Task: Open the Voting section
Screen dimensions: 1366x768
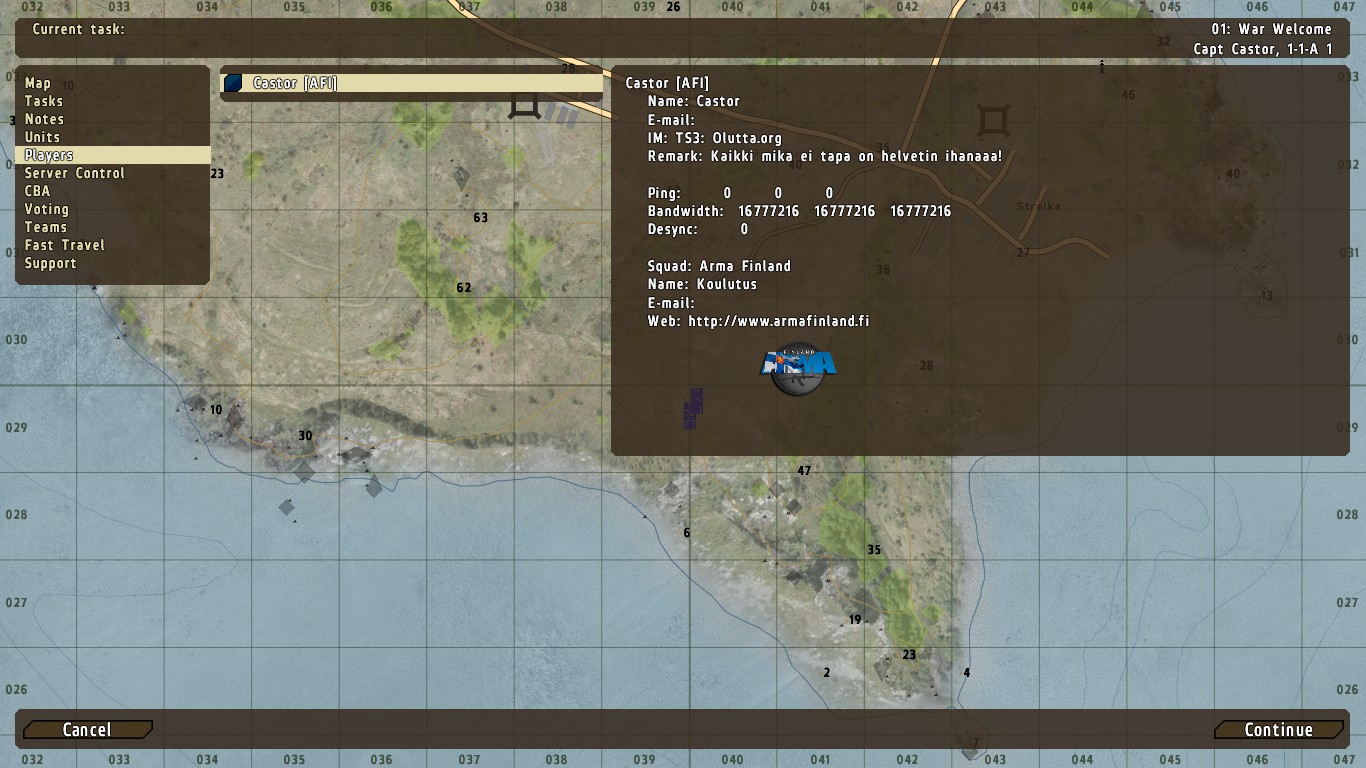Action: tap(47, 209)
